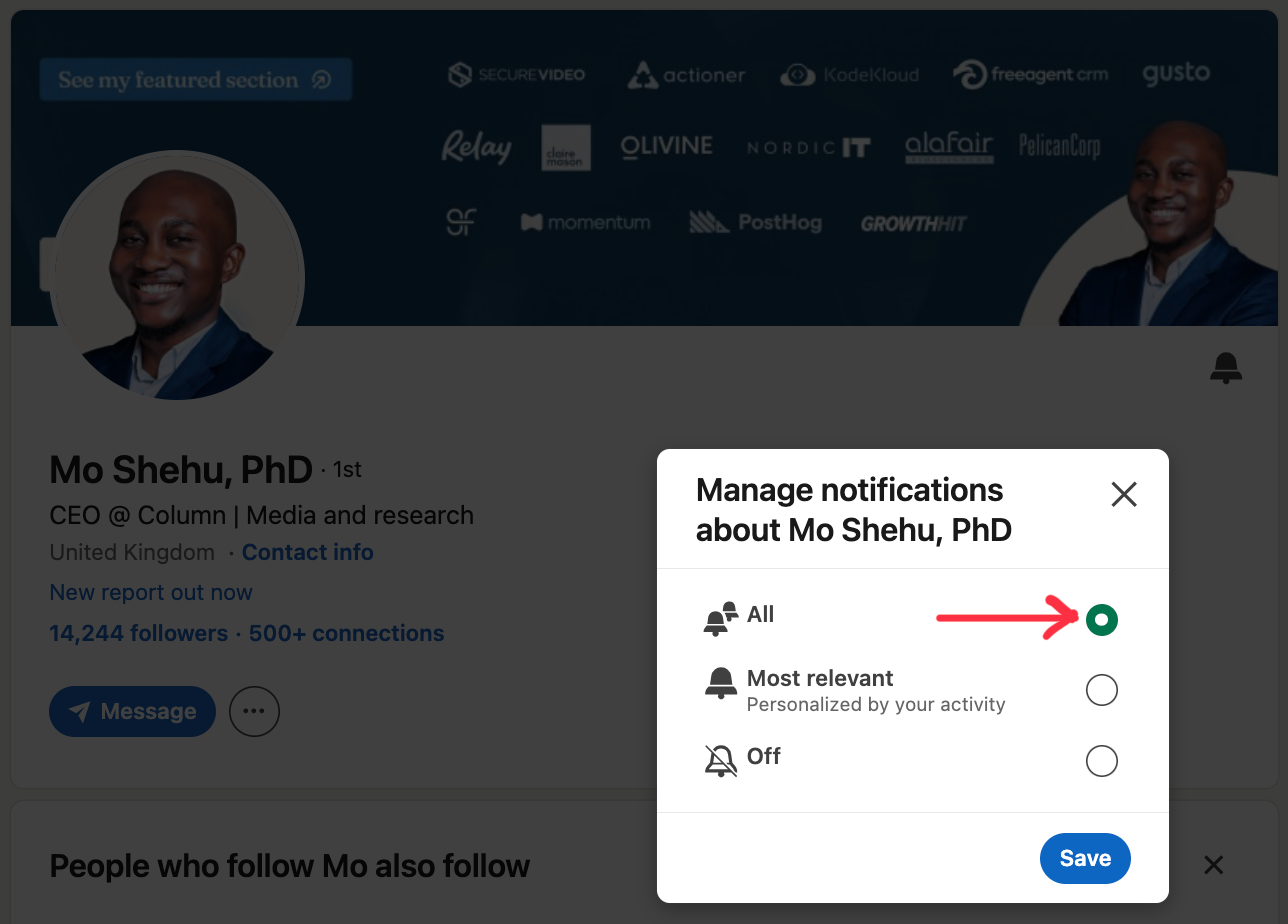This screenshot has width=1288, height=924.
Task: View the 14,244 followers link
Action: pos(138,633)
